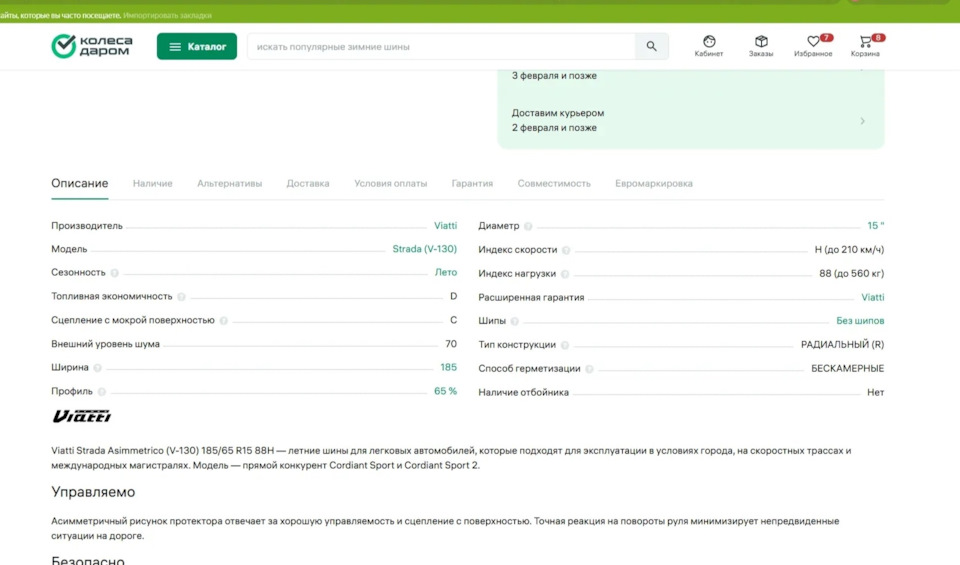This screenshot has height=565, width=960.
Task: Open the Гарантия tab
Action: click(472, 183)
